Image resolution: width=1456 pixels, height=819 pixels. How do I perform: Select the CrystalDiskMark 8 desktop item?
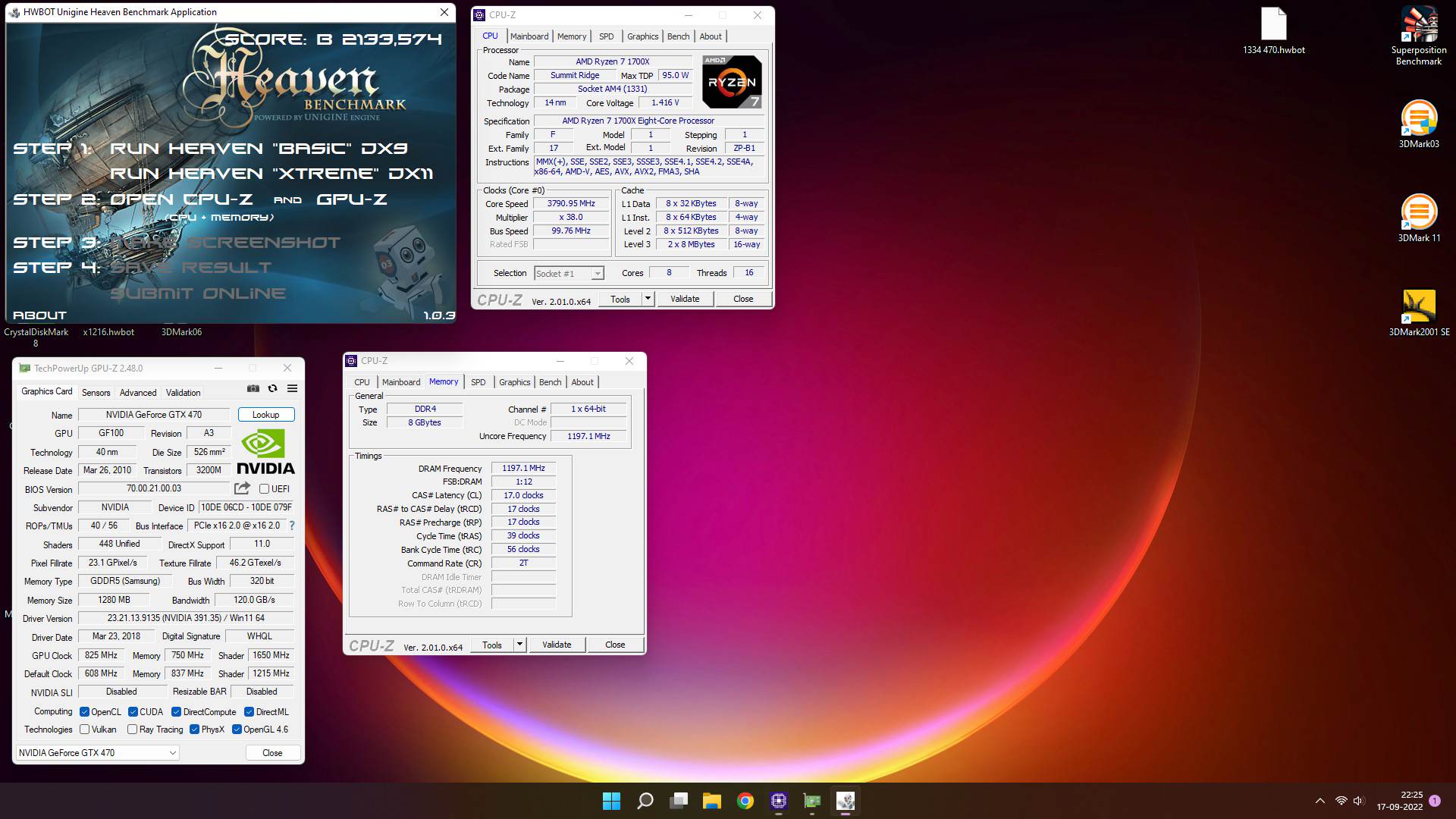[x=36, y=337]
